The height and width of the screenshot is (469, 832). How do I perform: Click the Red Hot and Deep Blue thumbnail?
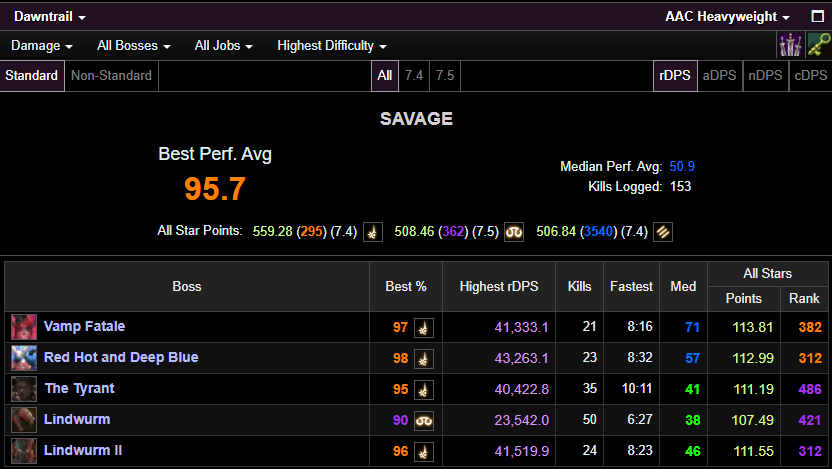coord(24,358)
